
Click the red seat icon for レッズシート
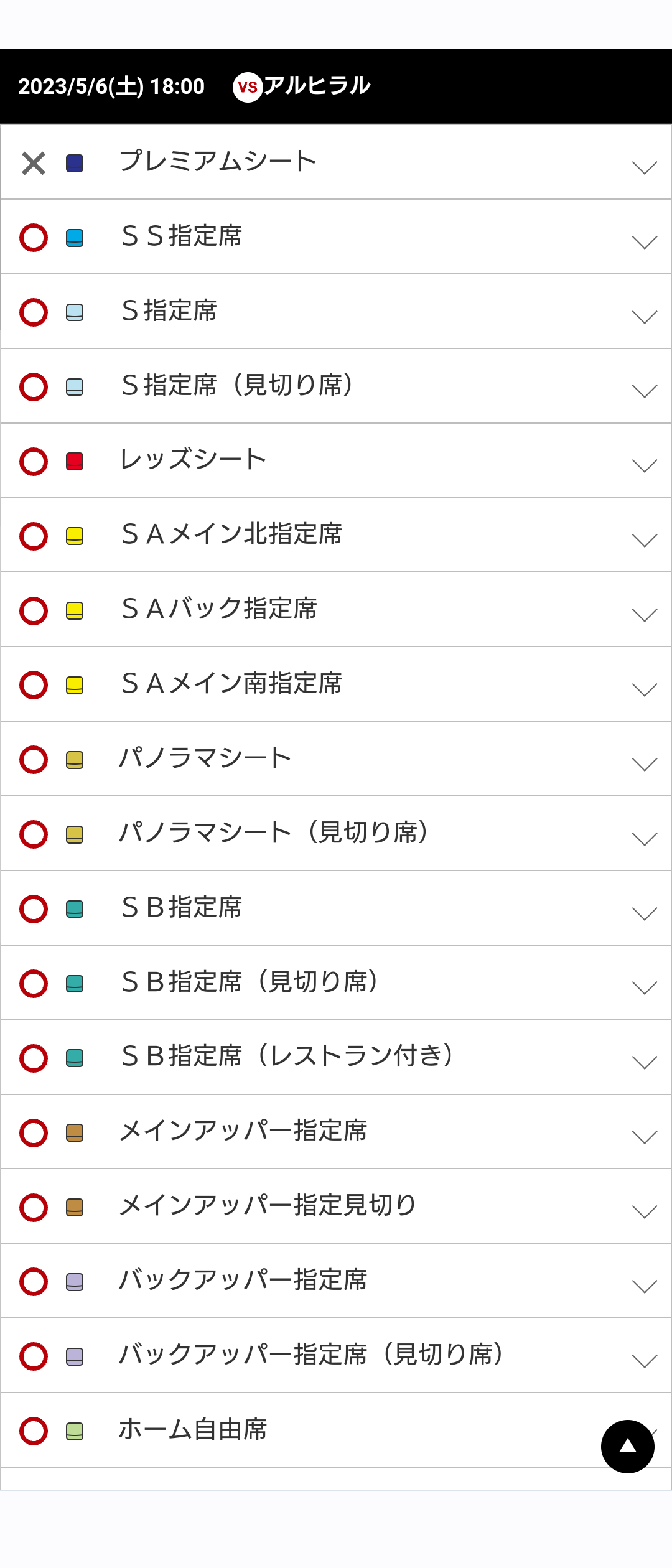pyautogui.click(x=75, y=461)
